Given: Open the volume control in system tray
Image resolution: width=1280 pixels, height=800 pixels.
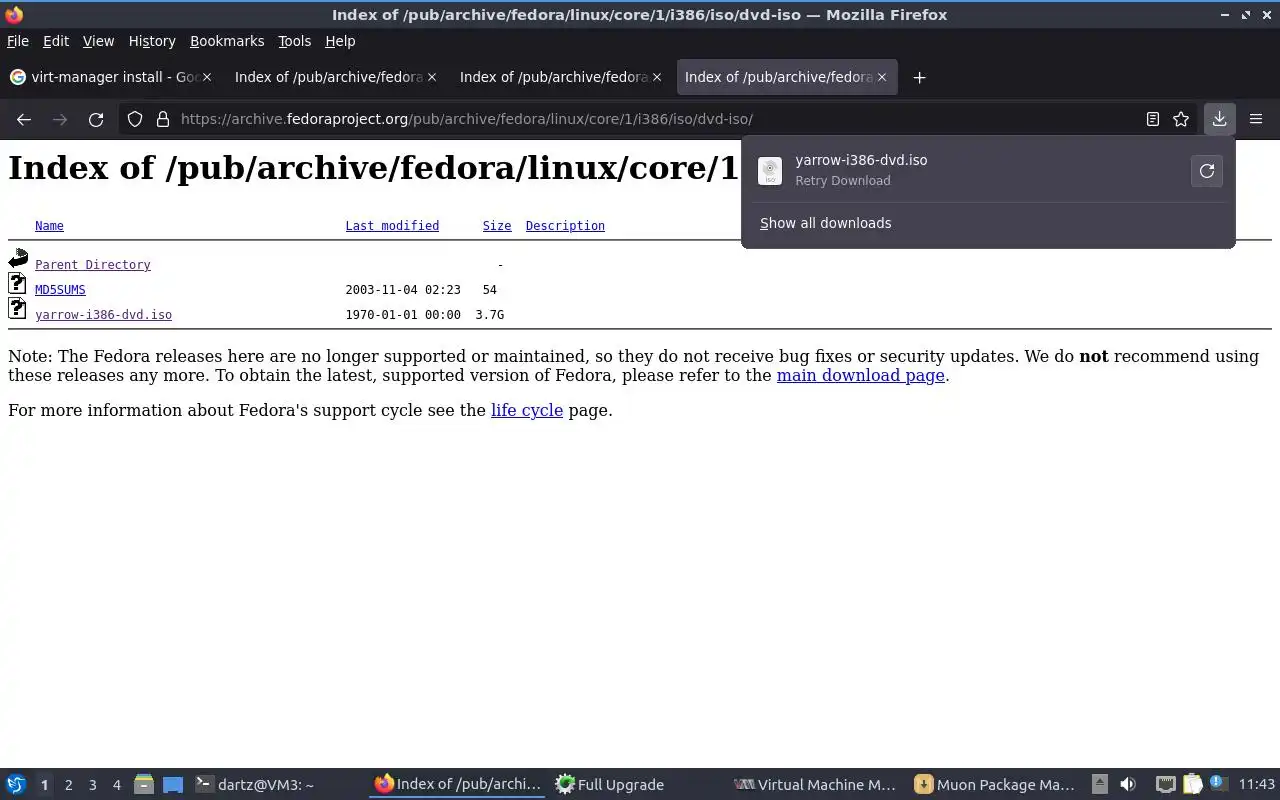Looking at the screenshot, I should pos(1128,785).
